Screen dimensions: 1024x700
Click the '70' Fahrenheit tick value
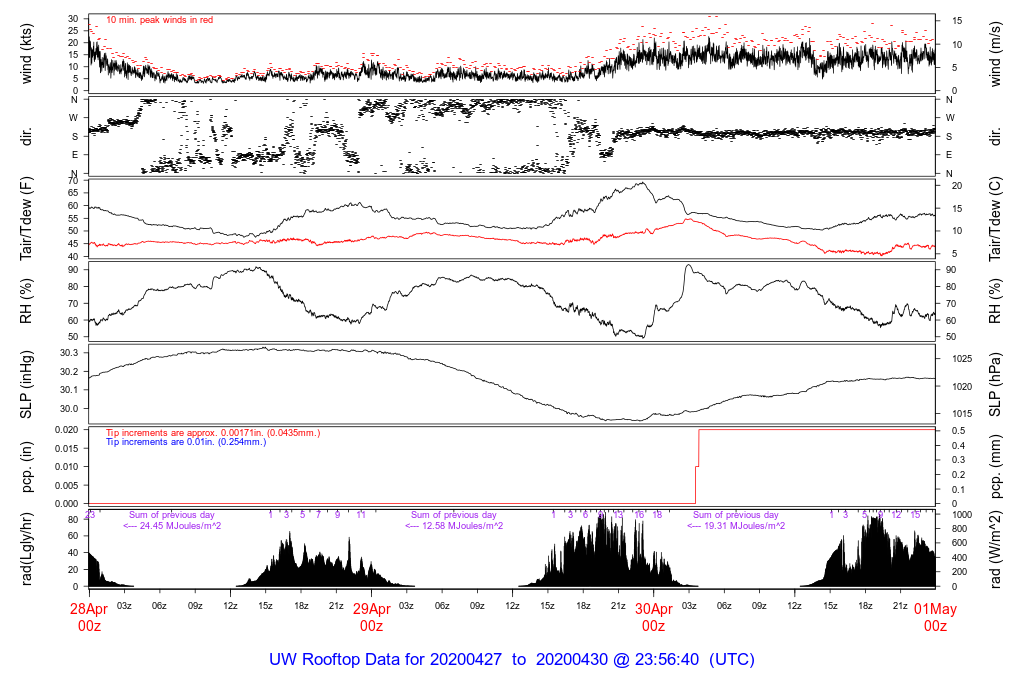coord(72,181)
